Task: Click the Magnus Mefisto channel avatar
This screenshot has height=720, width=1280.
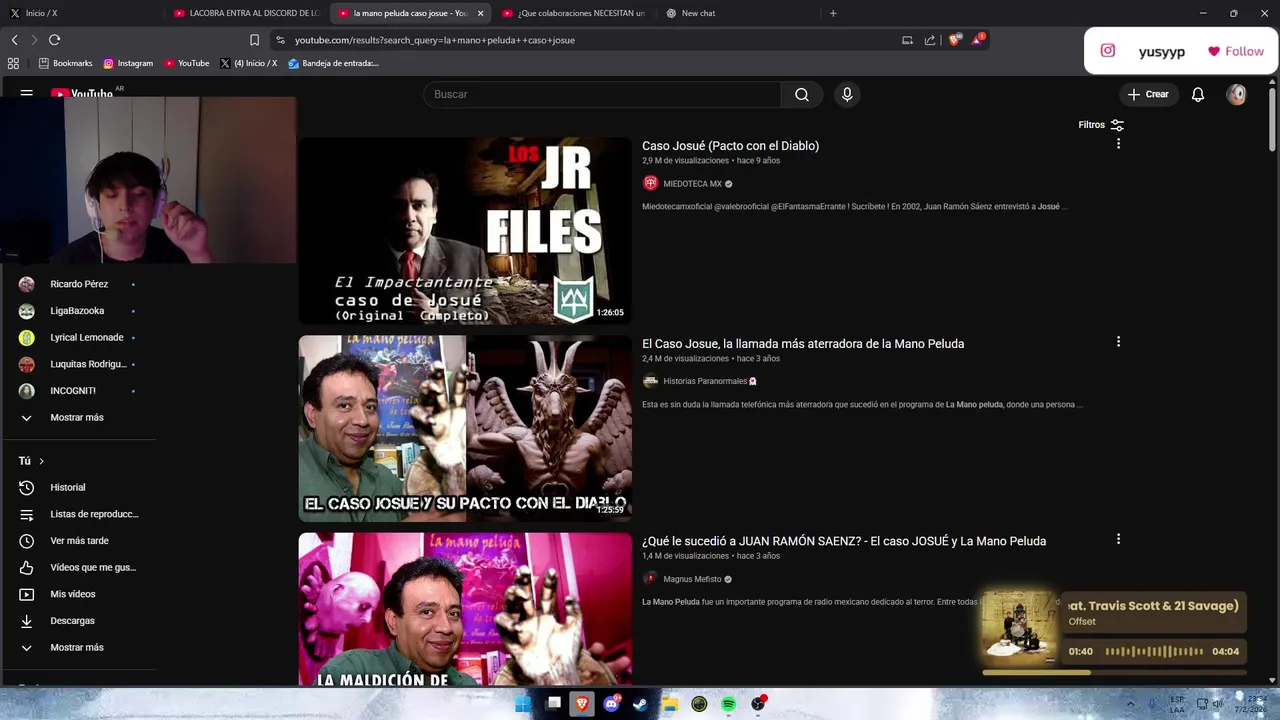Action: click(x=650, y=578)
